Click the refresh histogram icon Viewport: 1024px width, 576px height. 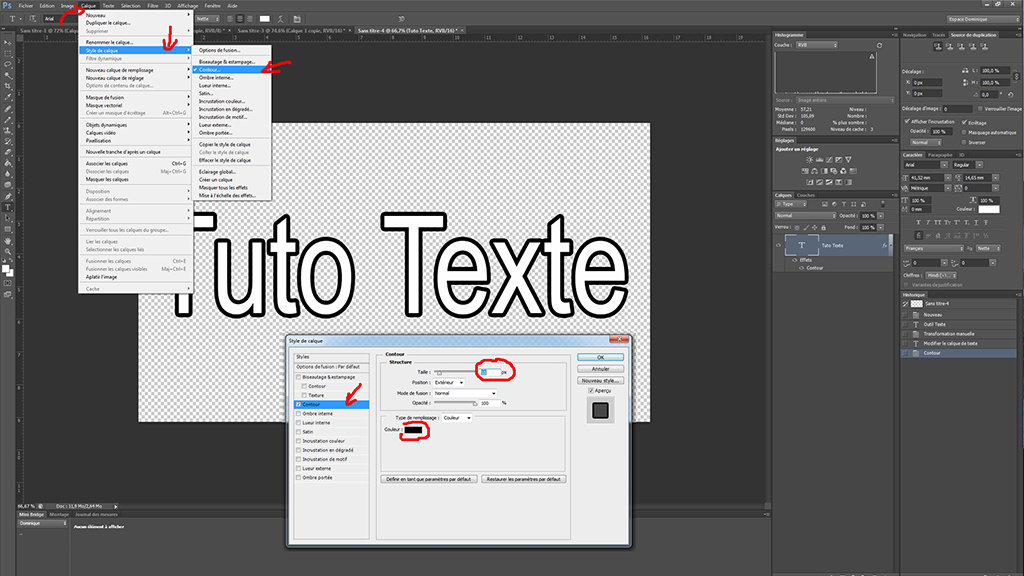click(879, 45)
